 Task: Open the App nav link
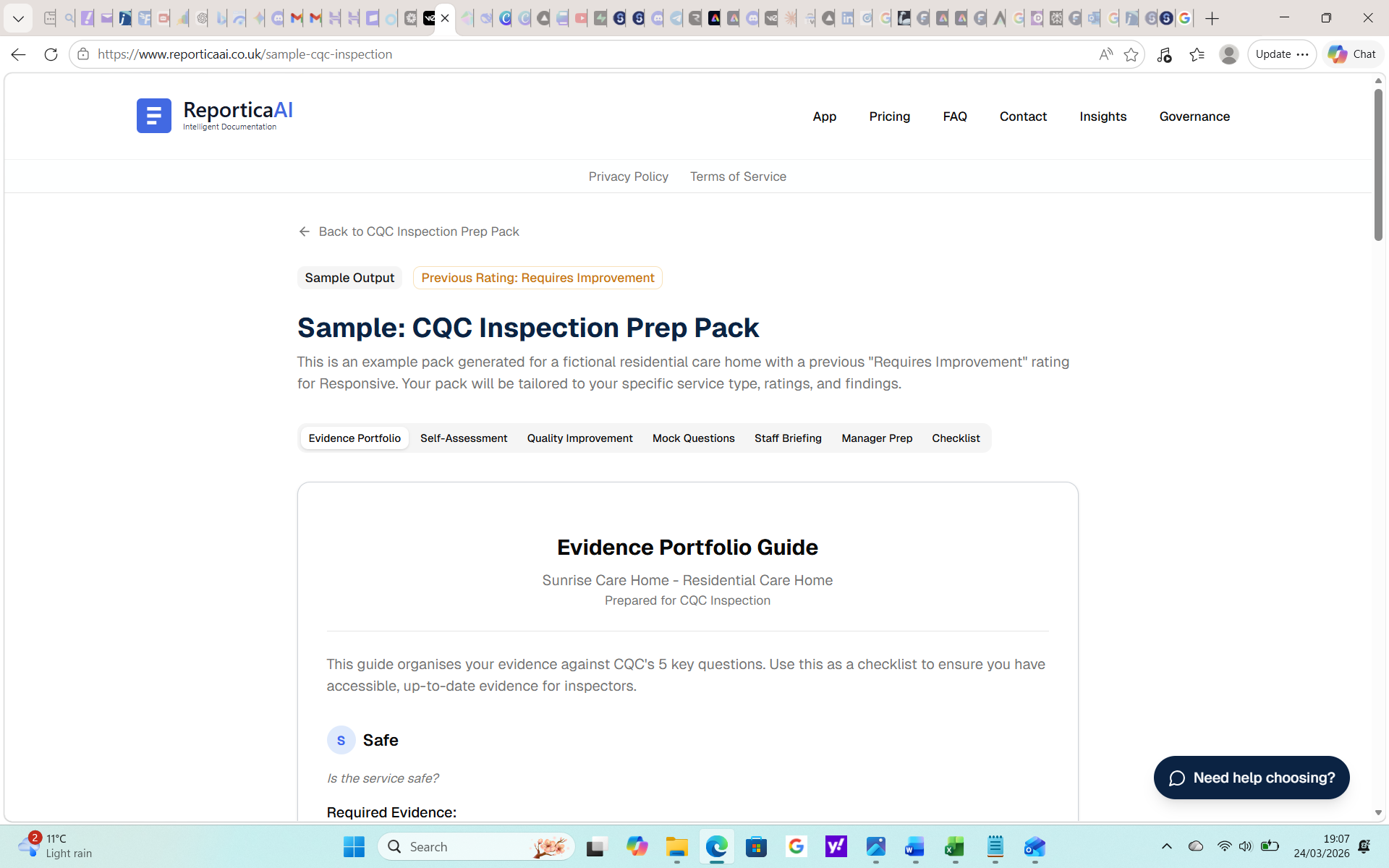click(x=824, y=116)
